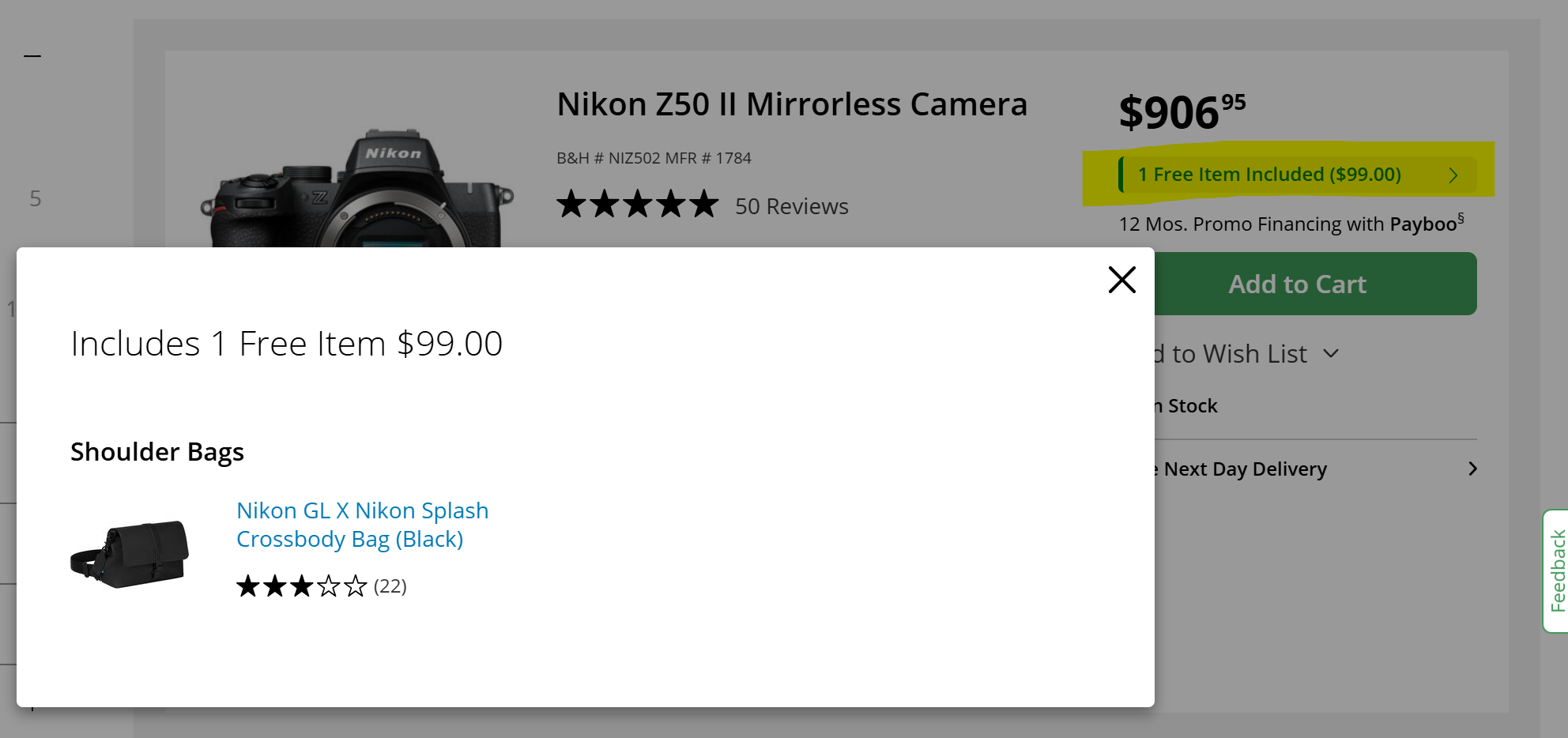
Task: Click the 1 Free Item Included label
Action: [x=1268, y=175]
